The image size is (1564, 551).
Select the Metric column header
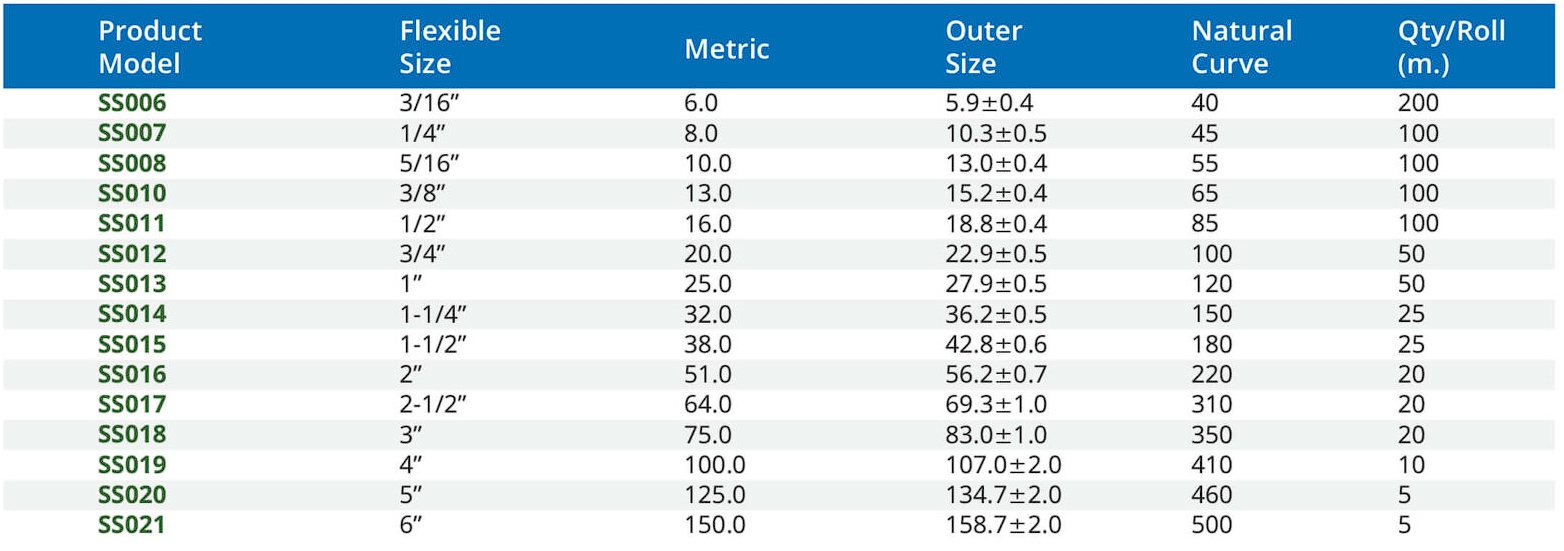727,49
